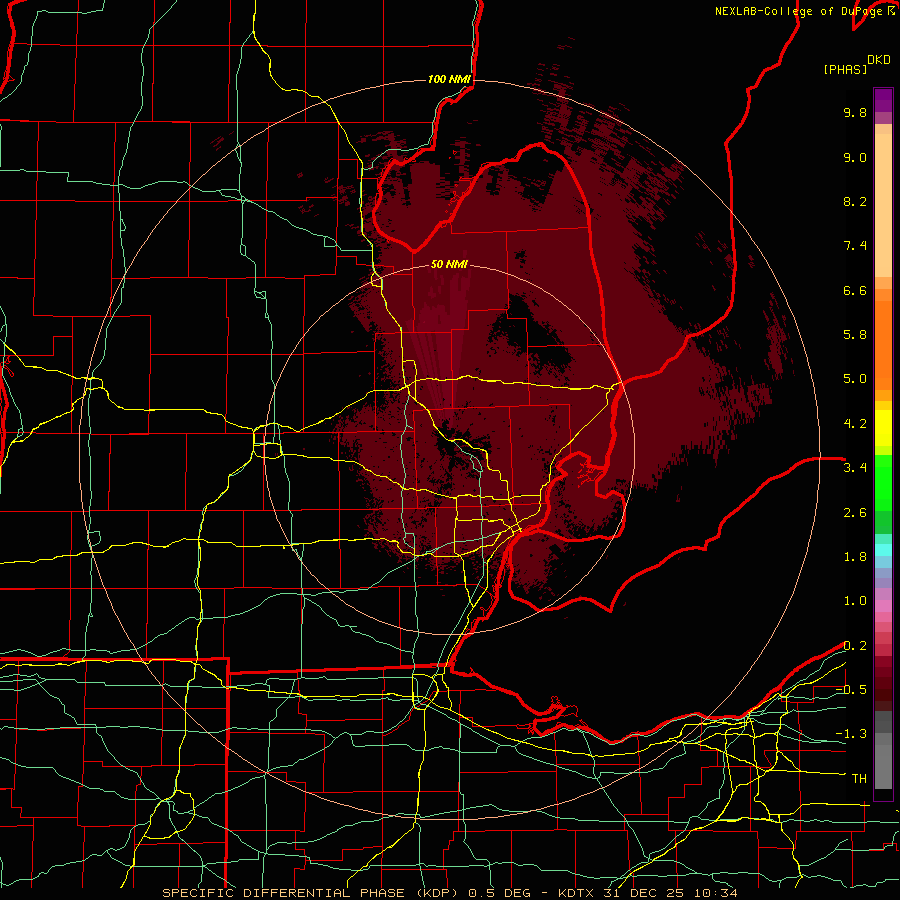
Task: Click the TH threshold scale label
Action: (859, 779)
